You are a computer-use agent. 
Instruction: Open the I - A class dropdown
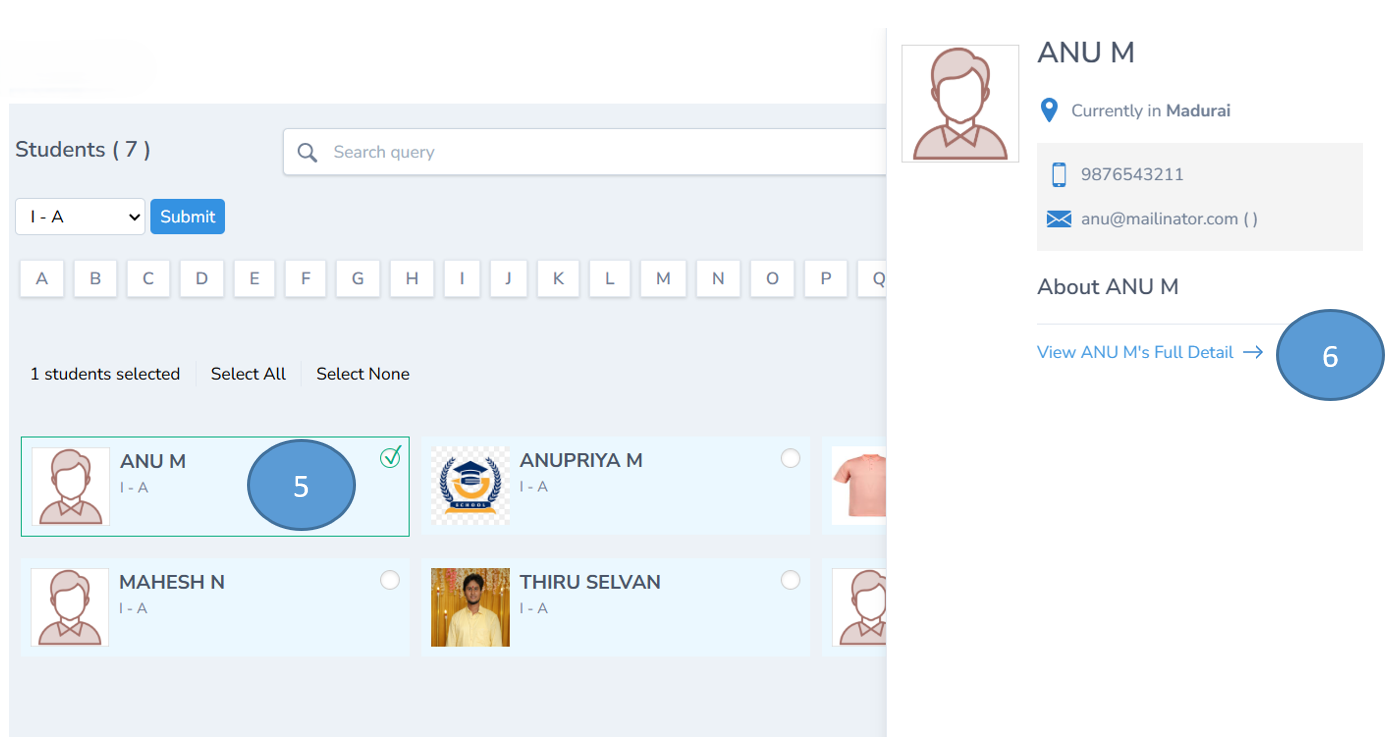pyautogui.click(x=79, y=216)
